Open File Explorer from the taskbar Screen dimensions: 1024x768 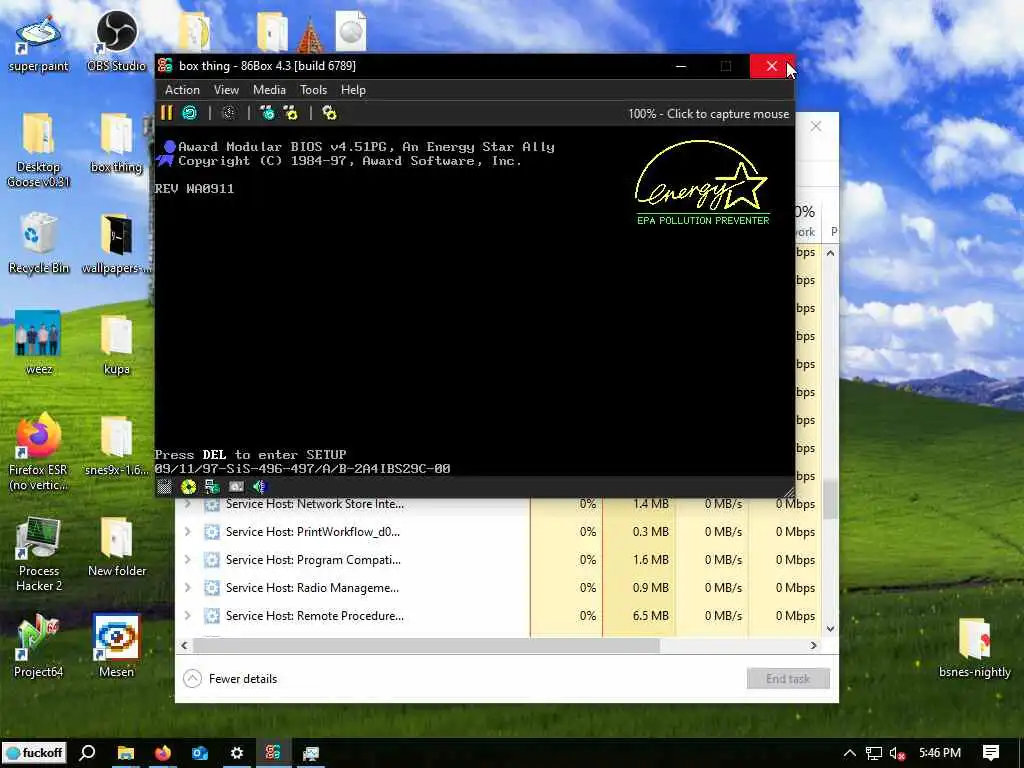125,753
